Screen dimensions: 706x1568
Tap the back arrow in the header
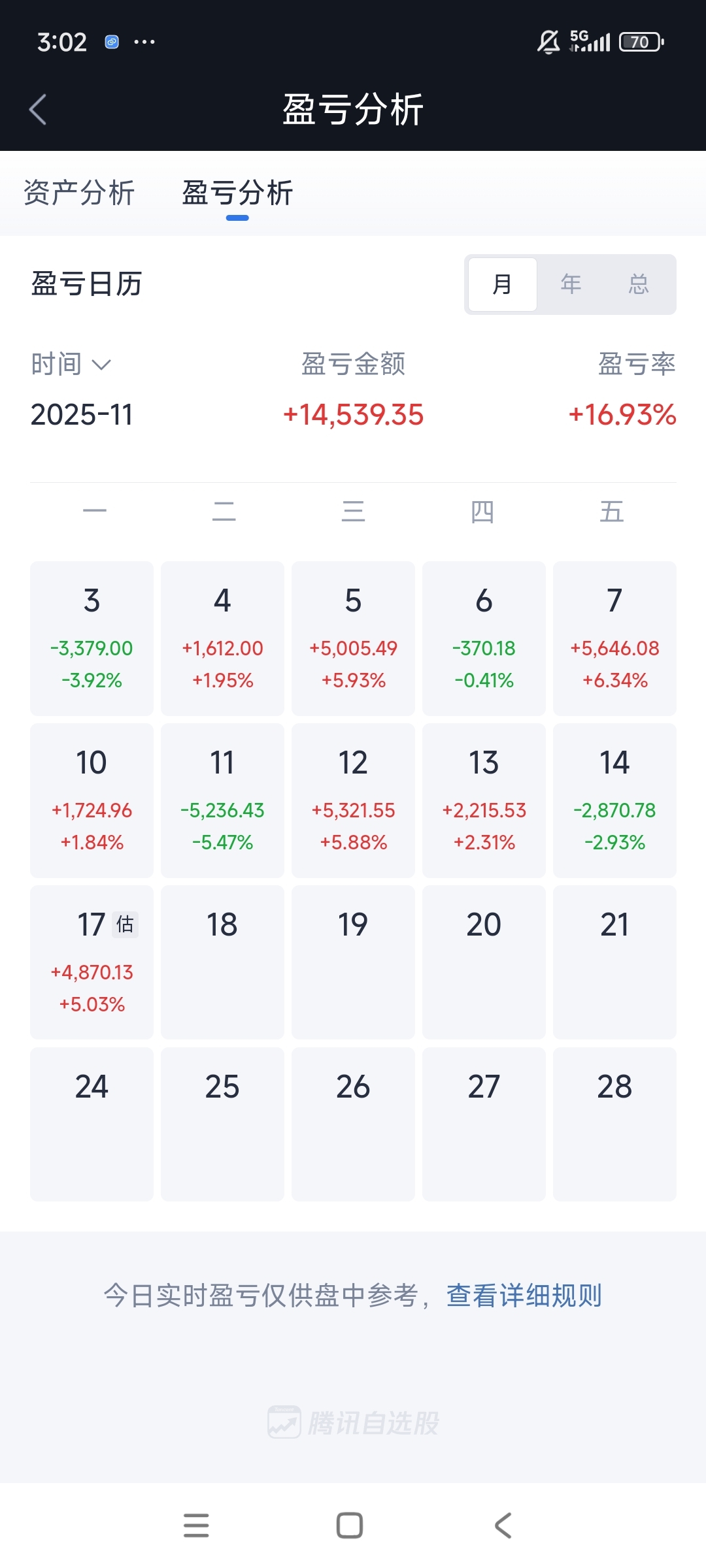tap(38, 109)
